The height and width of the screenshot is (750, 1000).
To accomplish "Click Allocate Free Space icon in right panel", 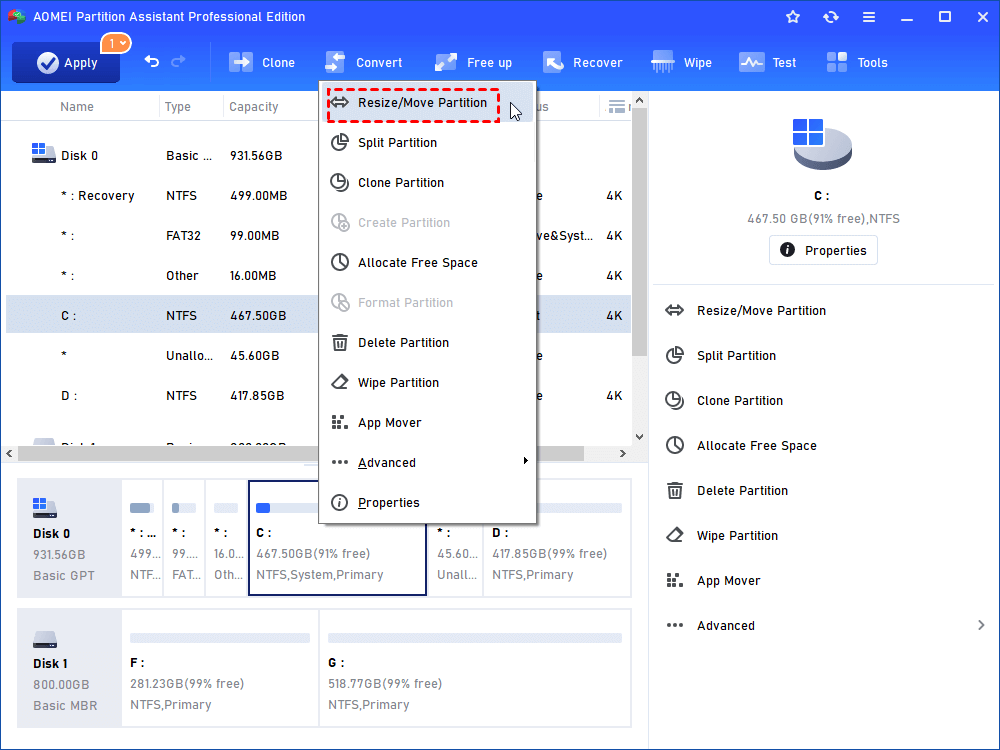I will click(x=675, y=445).
